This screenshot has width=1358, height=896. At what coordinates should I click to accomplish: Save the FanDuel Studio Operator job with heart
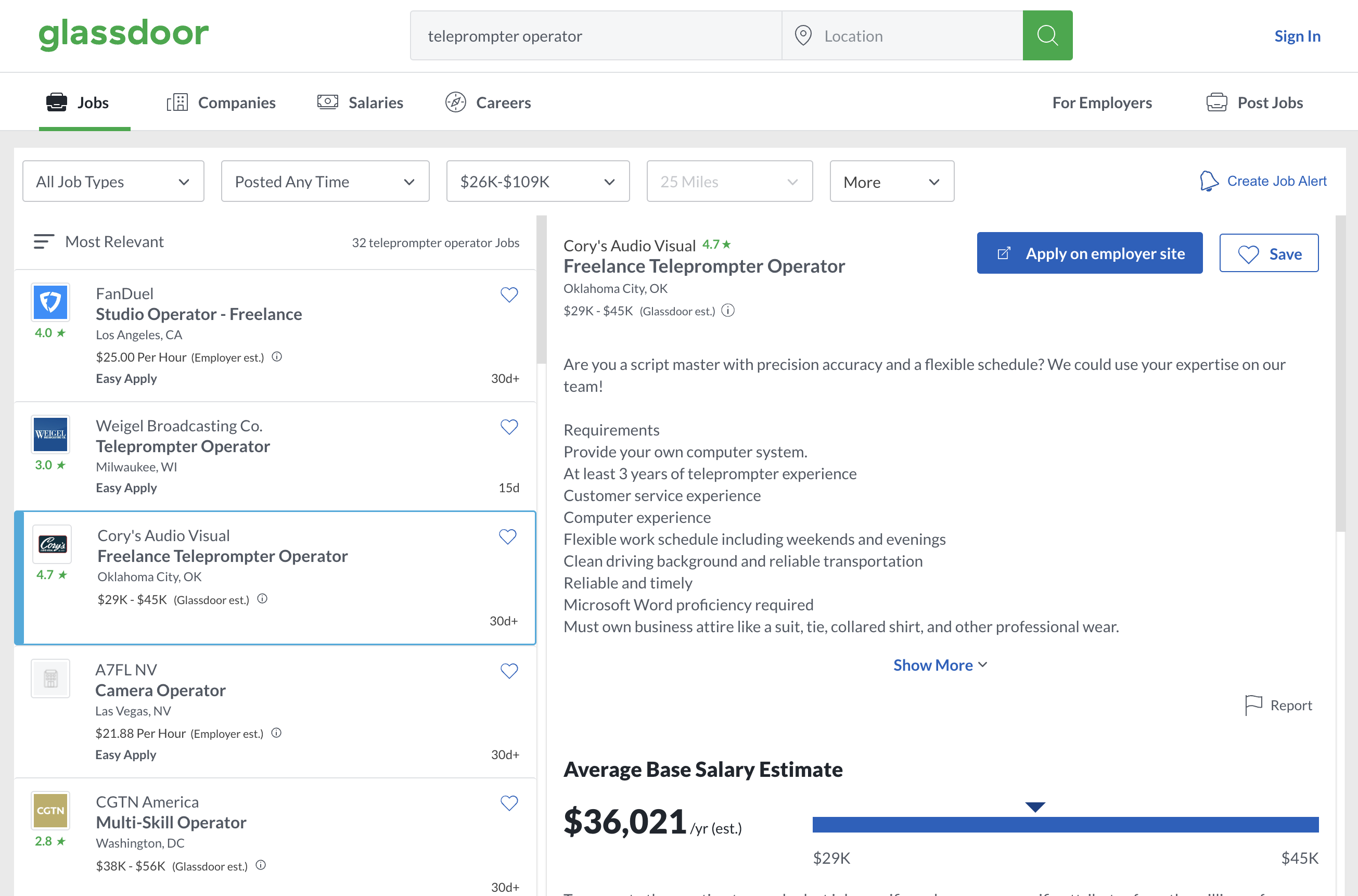(509, 295)
